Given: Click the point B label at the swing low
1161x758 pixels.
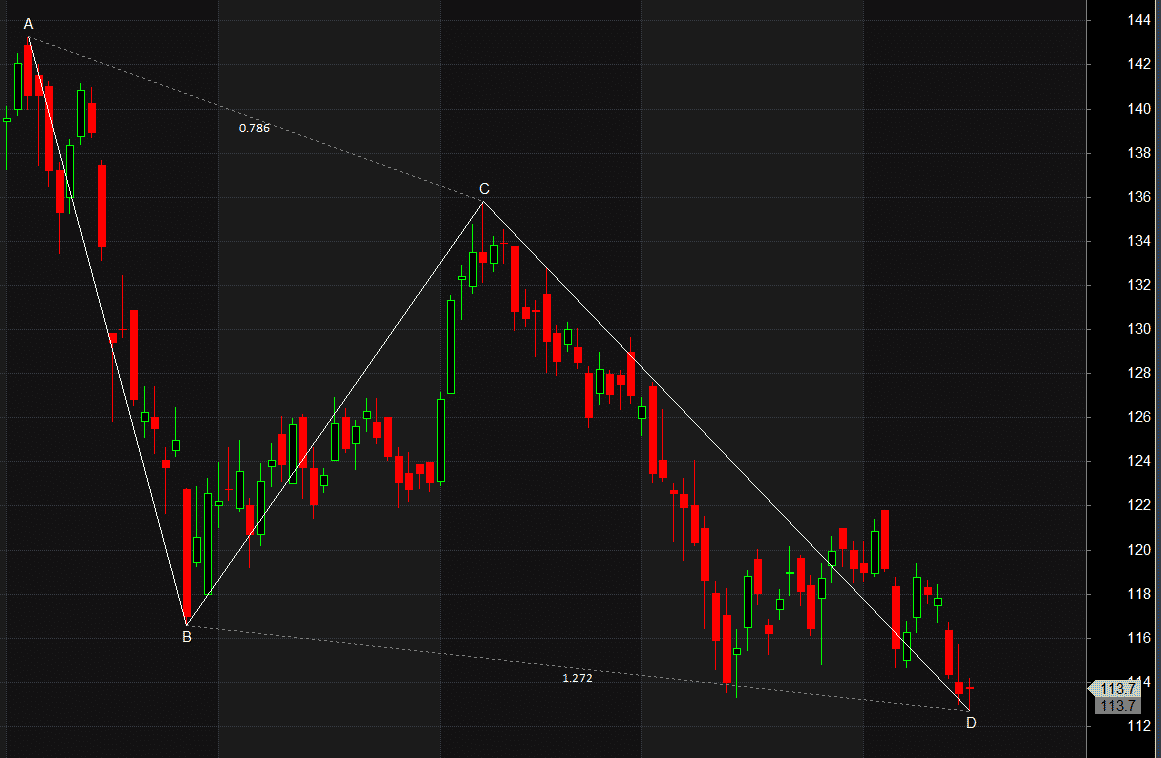Looking at the screenshot, I should (186, 638).
